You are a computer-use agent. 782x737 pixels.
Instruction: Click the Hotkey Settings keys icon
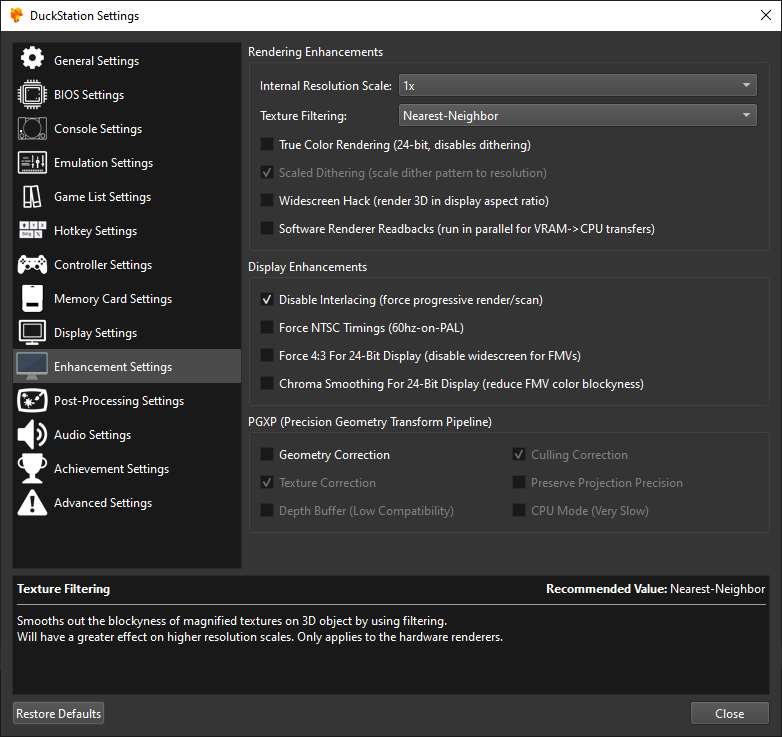(32, 230)
